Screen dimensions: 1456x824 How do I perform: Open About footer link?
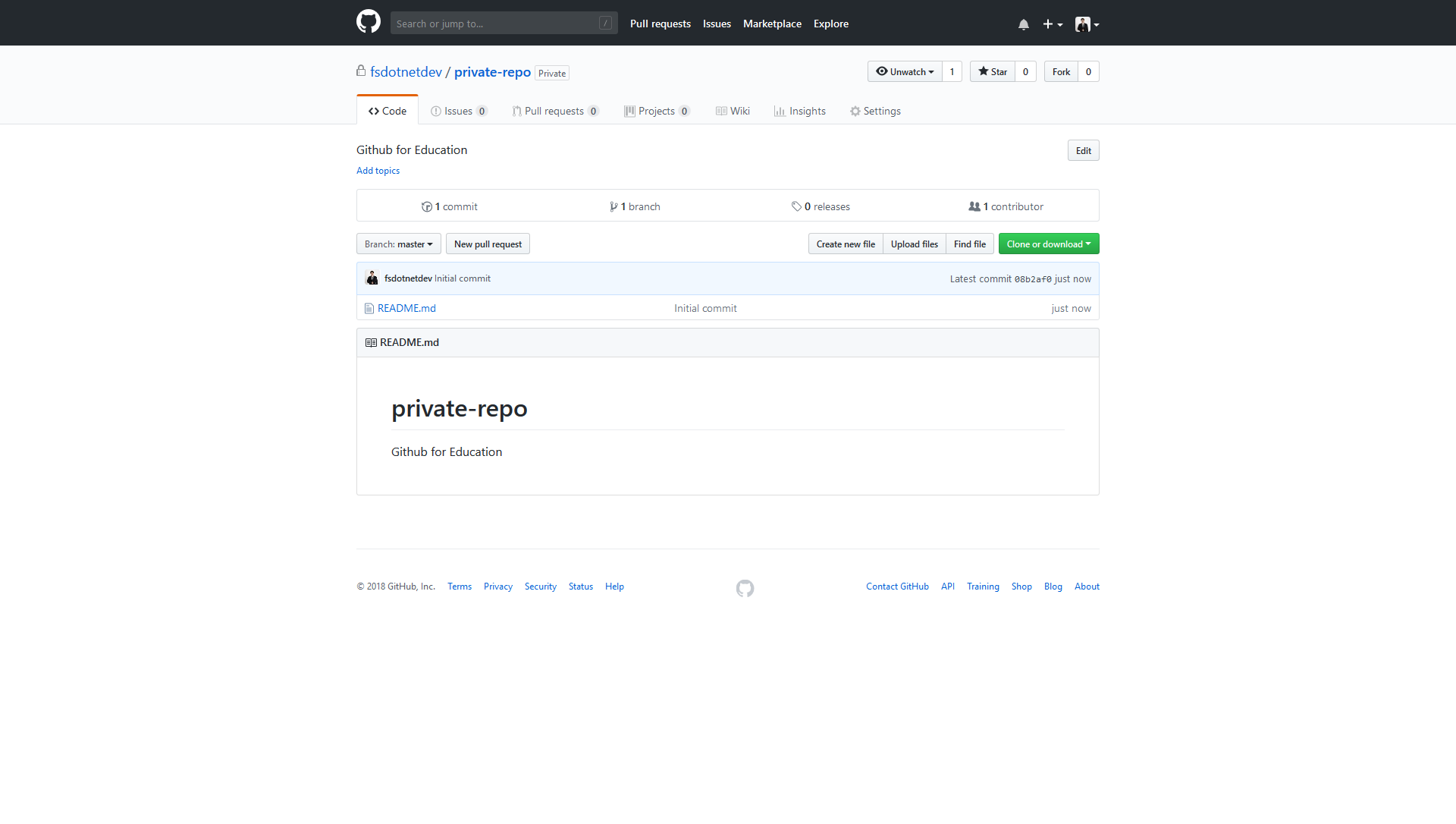[x=1087, y=587]
